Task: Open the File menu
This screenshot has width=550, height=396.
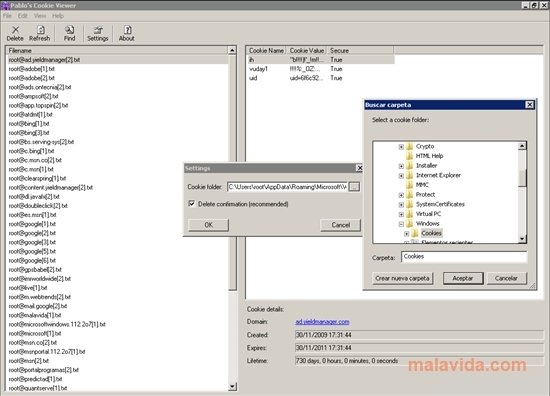Action: tap(7, 16)
